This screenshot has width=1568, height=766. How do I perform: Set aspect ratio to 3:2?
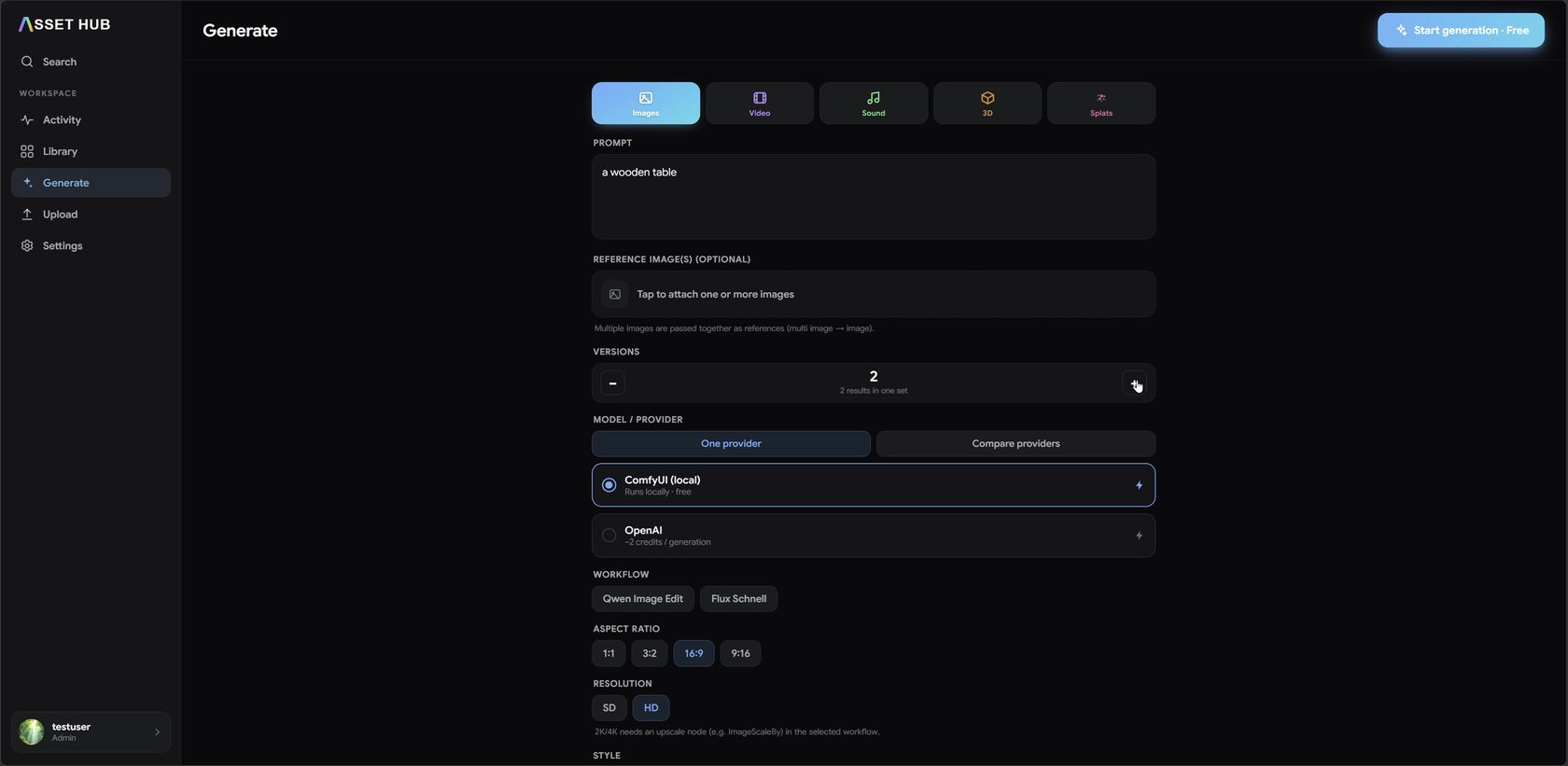pyautogui.click(x=650, y=653)
